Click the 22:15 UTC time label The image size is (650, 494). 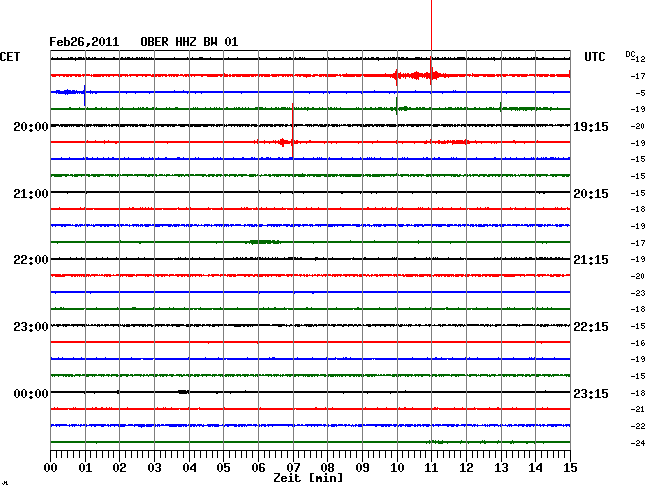click(591, 327)
